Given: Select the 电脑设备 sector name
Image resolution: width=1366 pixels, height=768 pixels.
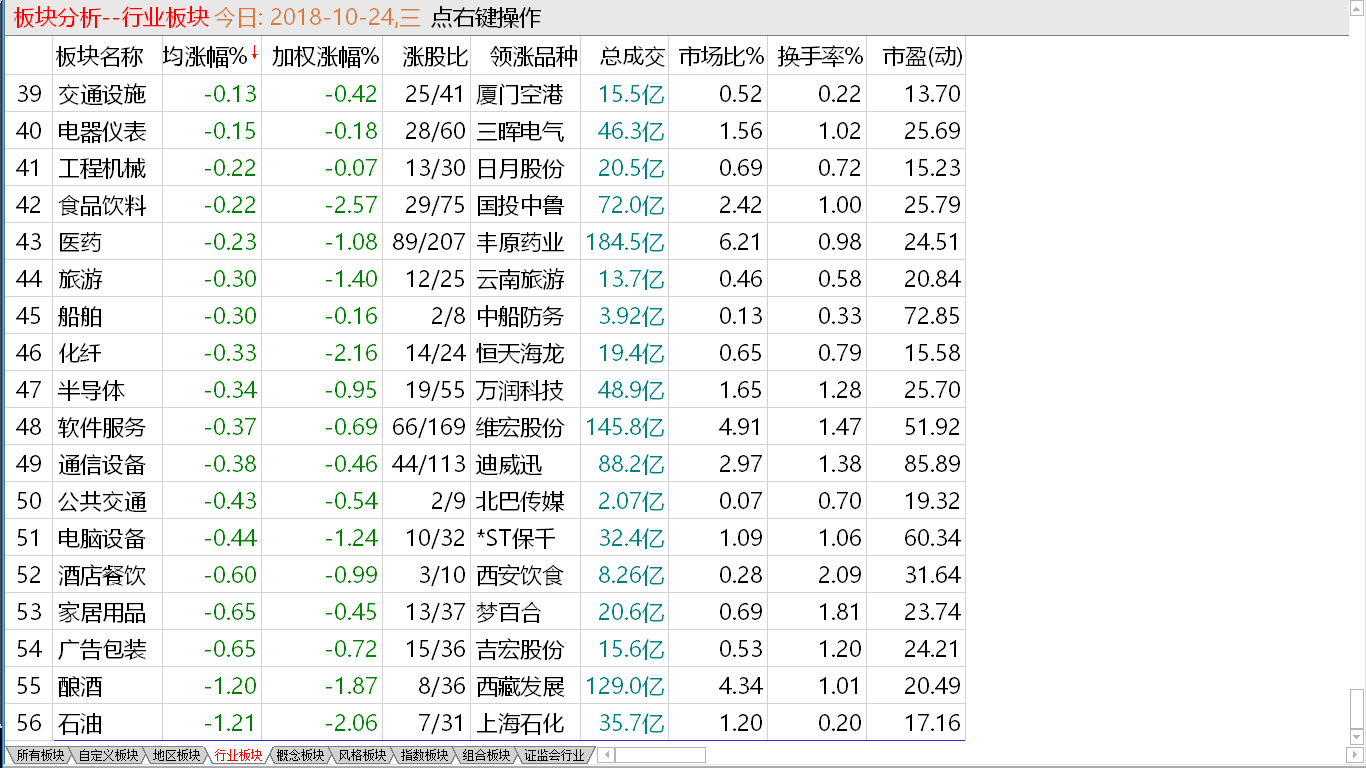Looking at the screenshot, I should click(x=102, y=538).
